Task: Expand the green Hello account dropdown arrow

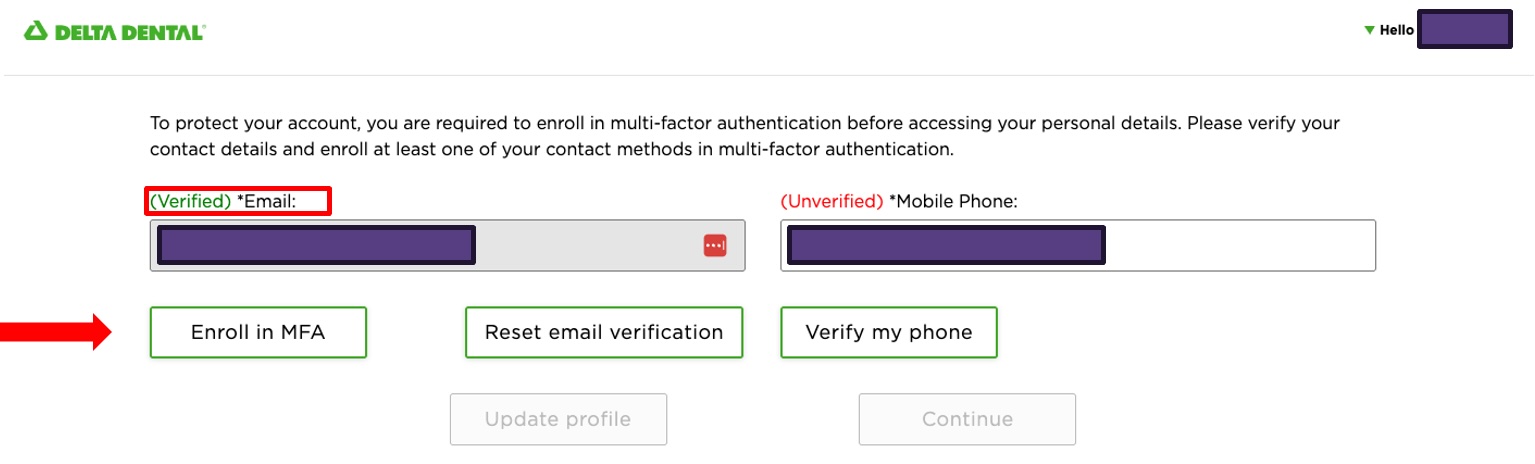Action: (1369, 31)
